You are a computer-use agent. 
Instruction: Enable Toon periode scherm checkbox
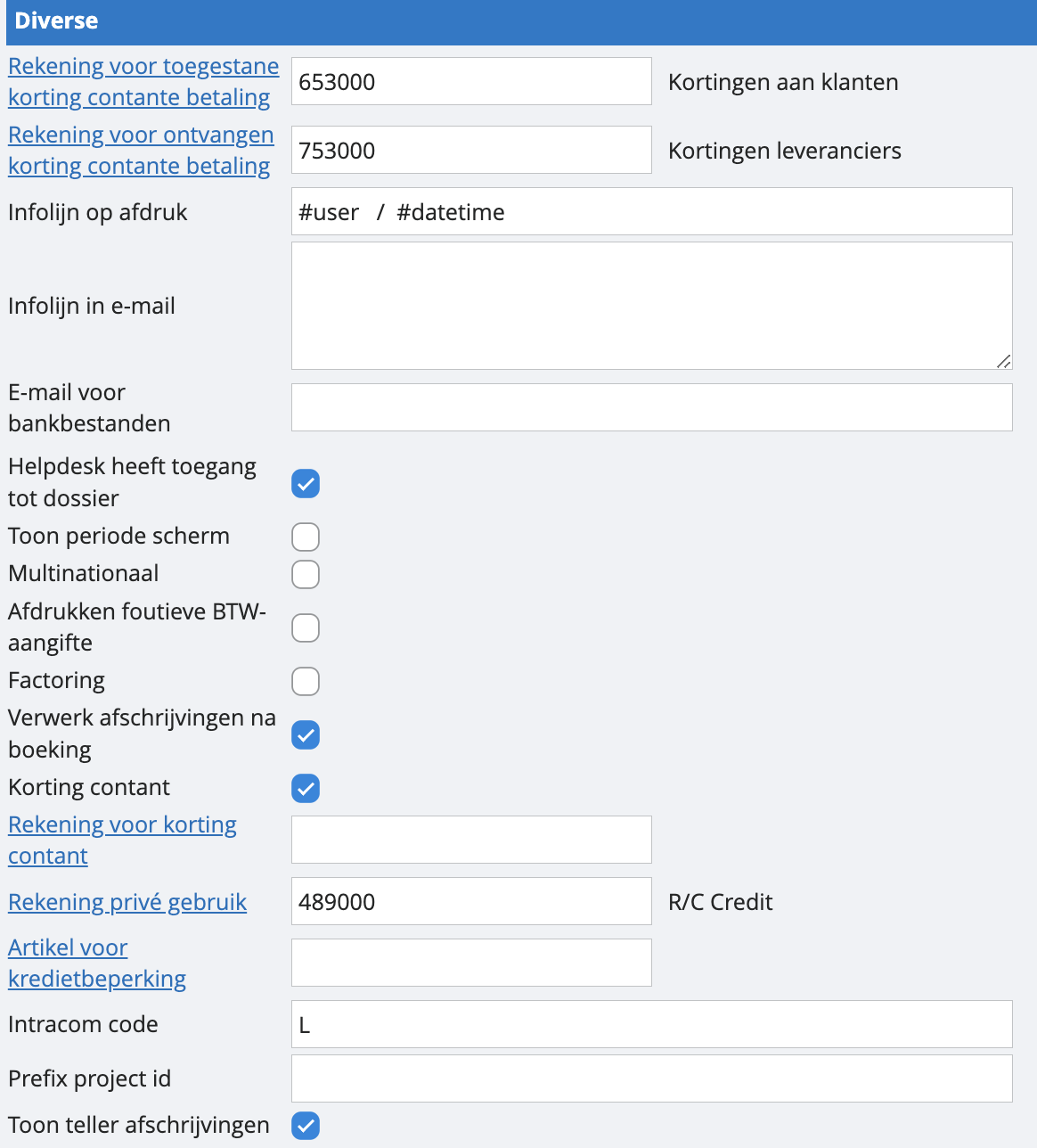tap(306, 537)
